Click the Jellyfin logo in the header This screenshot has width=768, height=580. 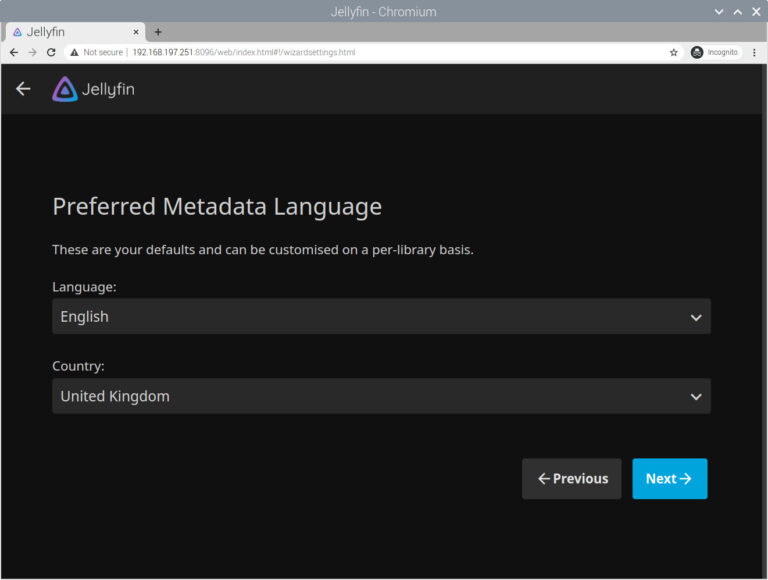tap(93, 89)
